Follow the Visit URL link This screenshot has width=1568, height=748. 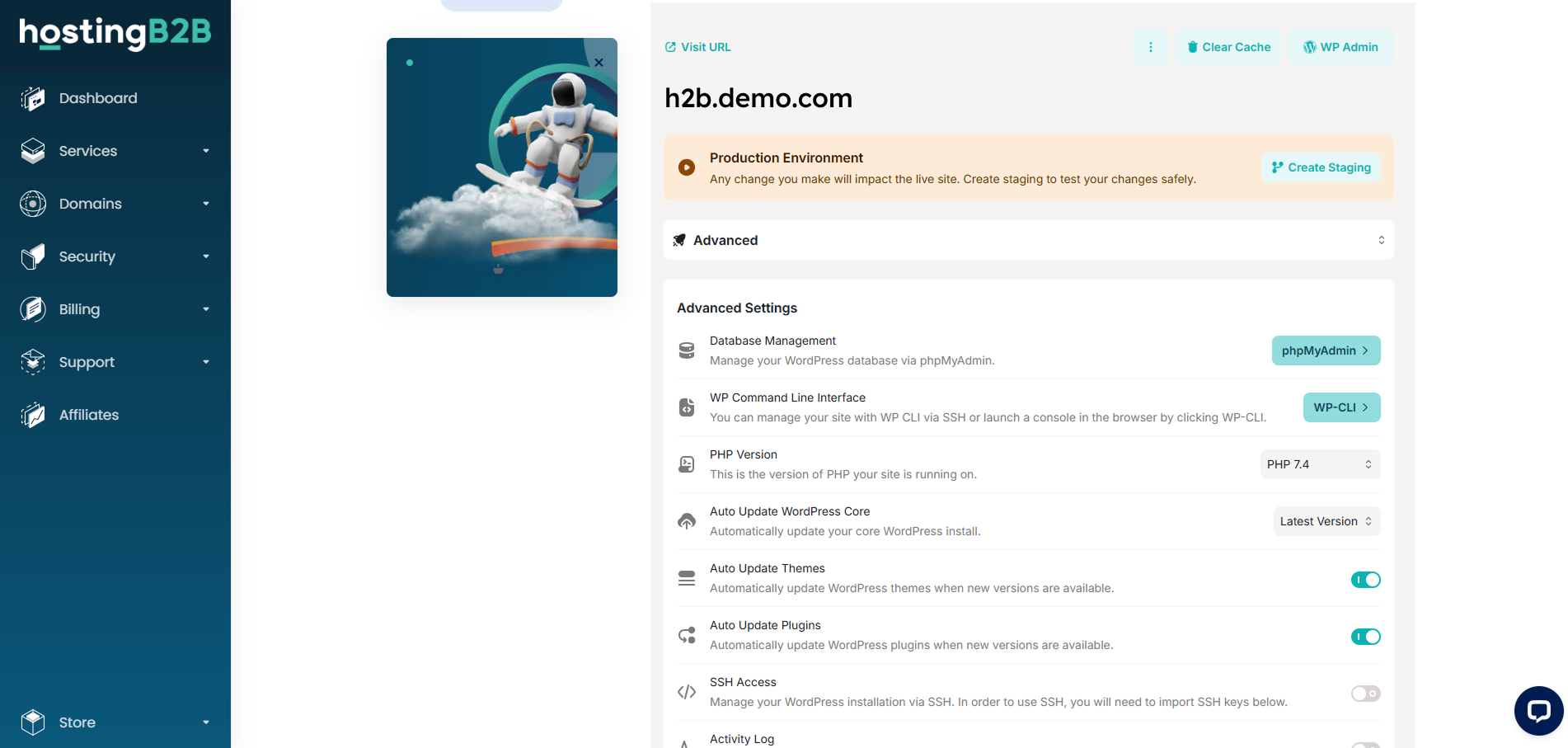tap(698, 47)
